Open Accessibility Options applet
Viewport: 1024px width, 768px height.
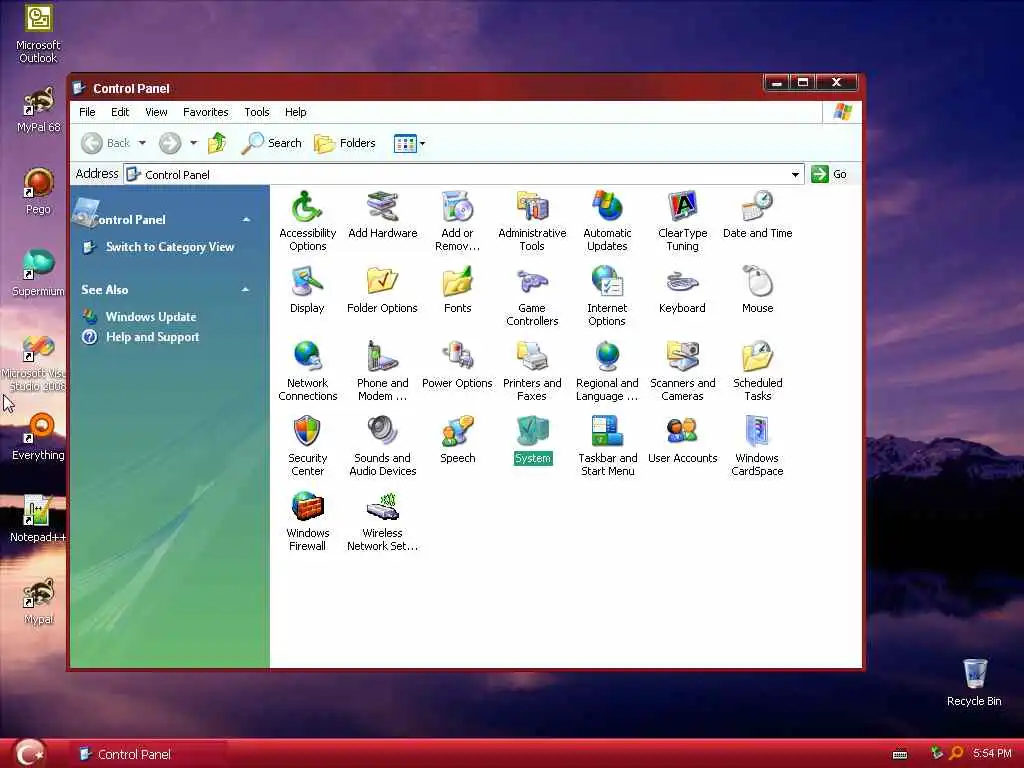(307, 221)
